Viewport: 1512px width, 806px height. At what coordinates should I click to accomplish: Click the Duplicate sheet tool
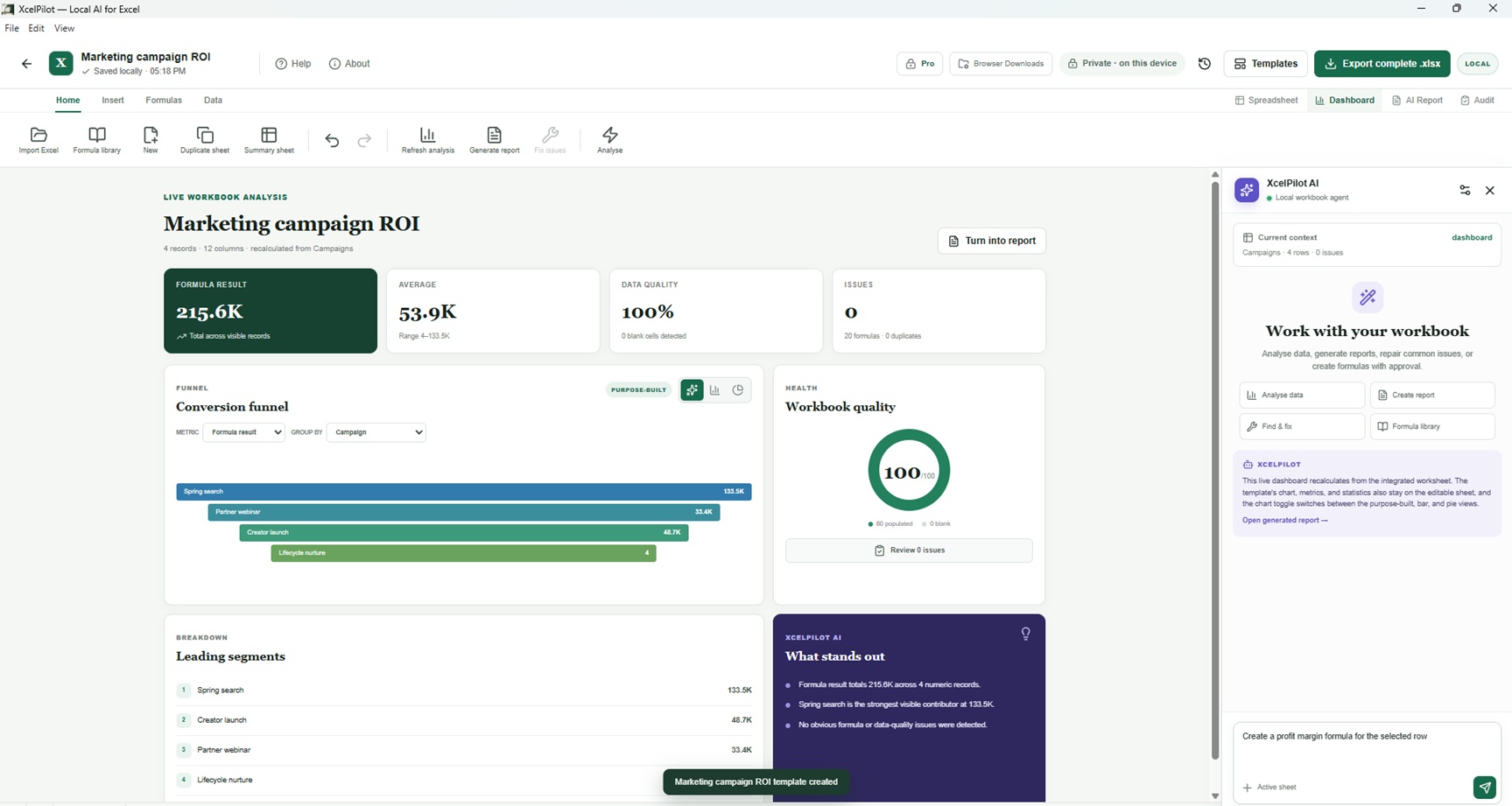pos(205,140)
